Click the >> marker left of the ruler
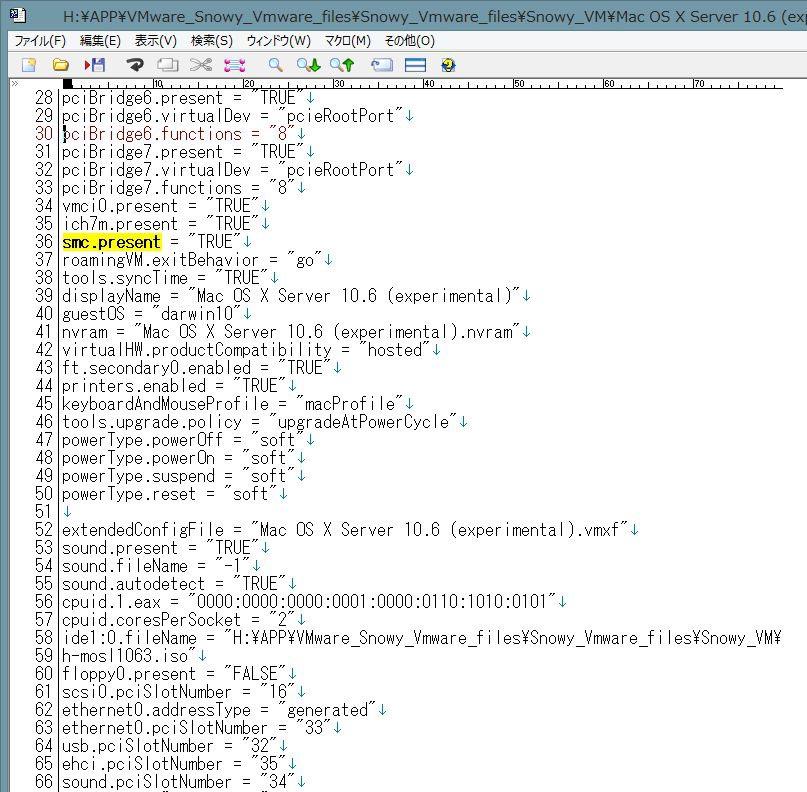The image size is (807, 792). (15, 83)
